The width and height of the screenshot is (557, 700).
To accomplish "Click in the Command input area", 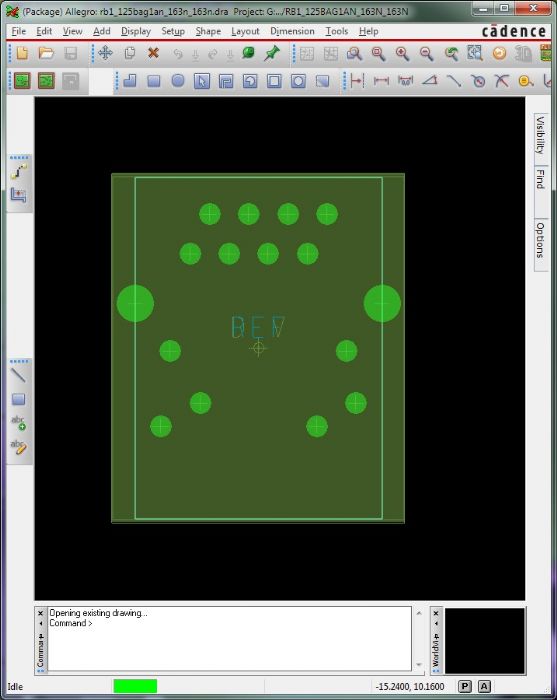I will [x=229, y=638].
